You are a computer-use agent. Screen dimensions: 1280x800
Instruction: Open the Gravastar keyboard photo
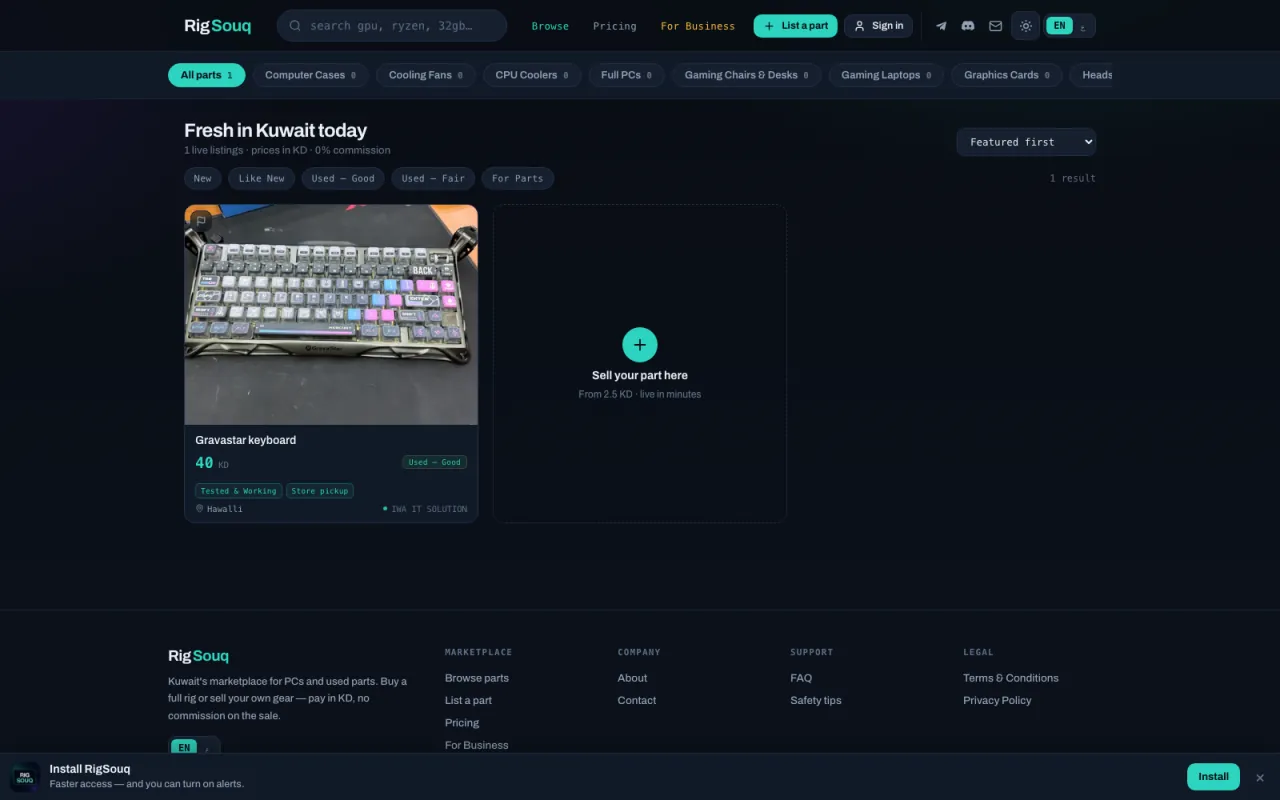331,315
